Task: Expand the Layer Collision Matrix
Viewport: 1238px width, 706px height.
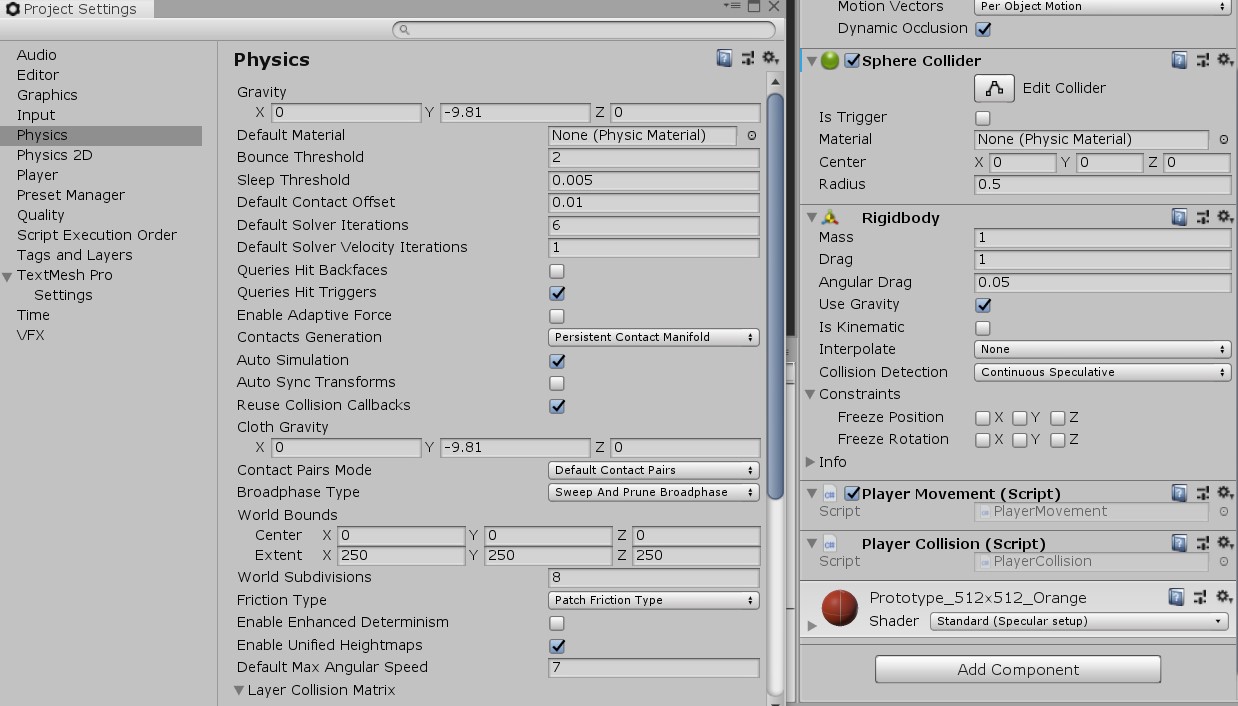Action: pos(238,690)
